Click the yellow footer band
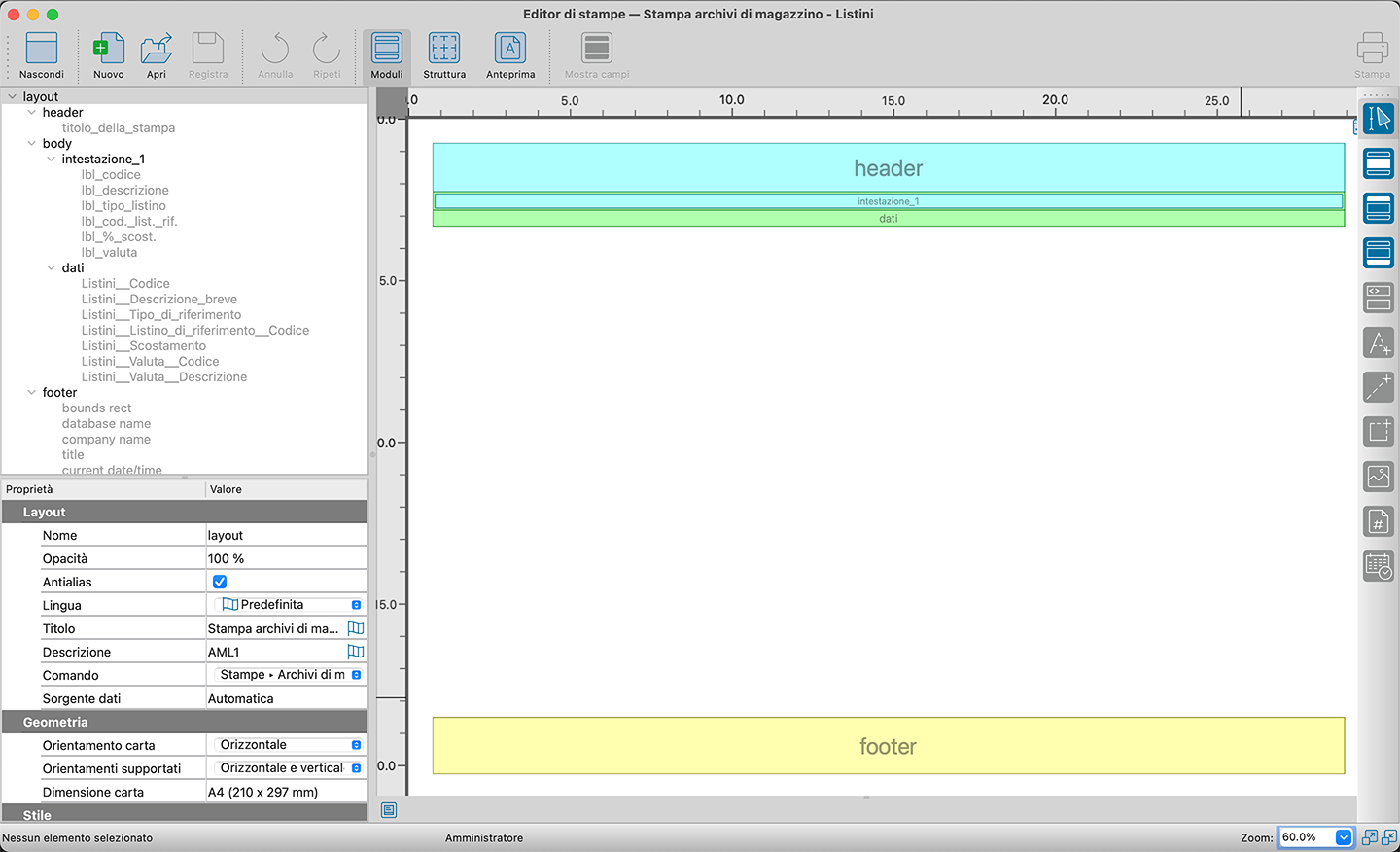 (x=888, y=746)
